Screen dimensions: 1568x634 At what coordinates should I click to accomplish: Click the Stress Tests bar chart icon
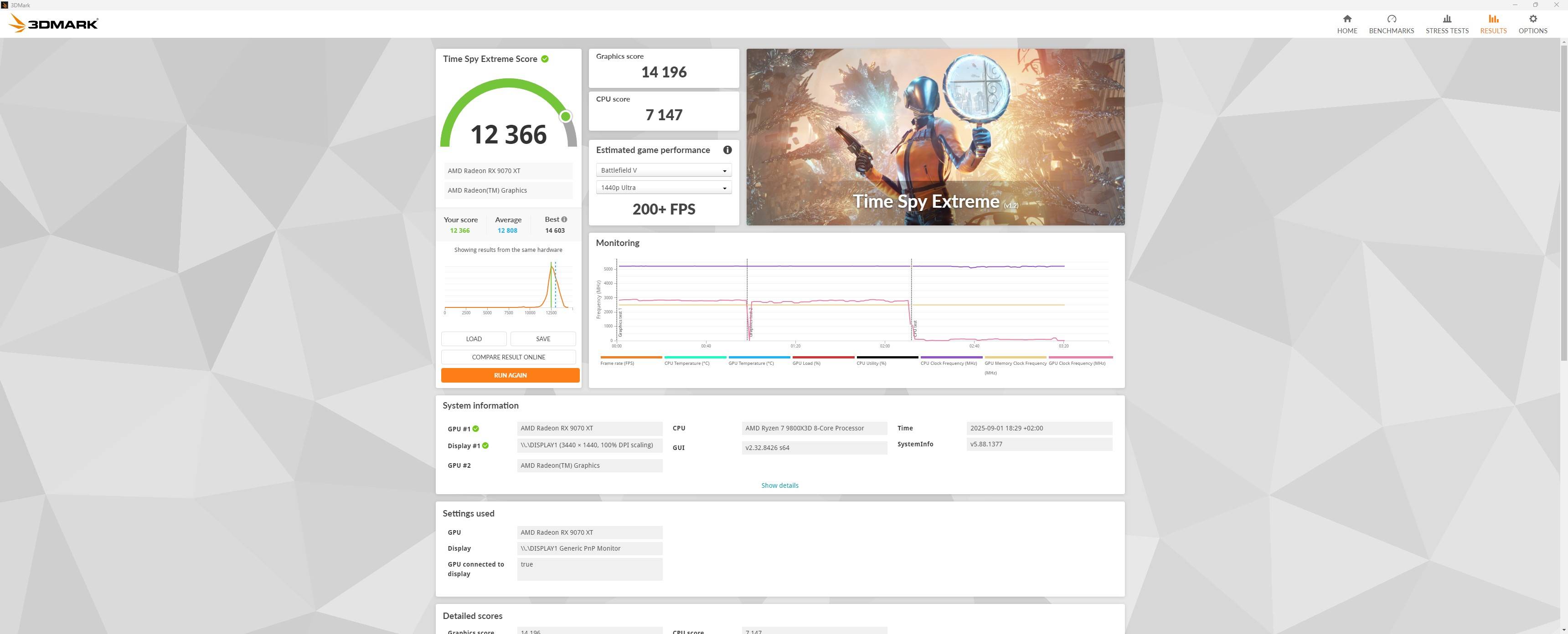tap(1446, 19)
